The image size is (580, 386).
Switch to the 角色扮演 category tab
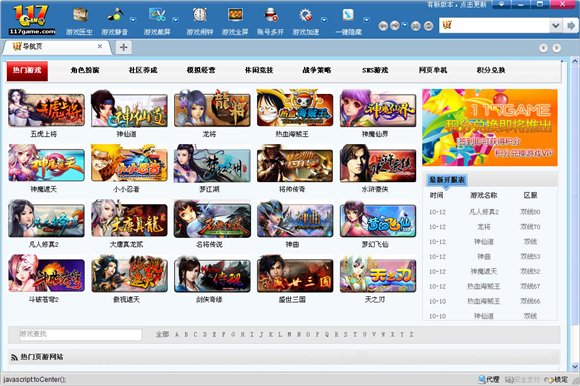[85, 70]
